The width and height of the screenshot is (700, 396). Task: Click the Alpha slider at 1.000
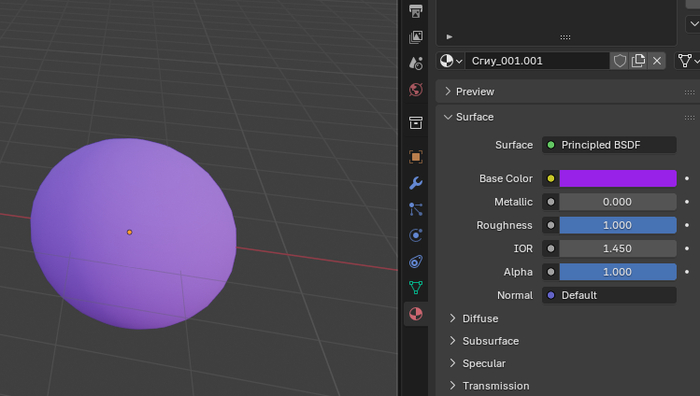(618, 272)
